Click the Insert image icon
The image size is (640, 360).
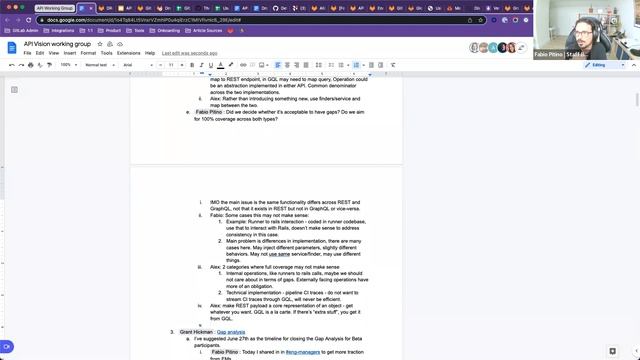(x=262, y=65)
